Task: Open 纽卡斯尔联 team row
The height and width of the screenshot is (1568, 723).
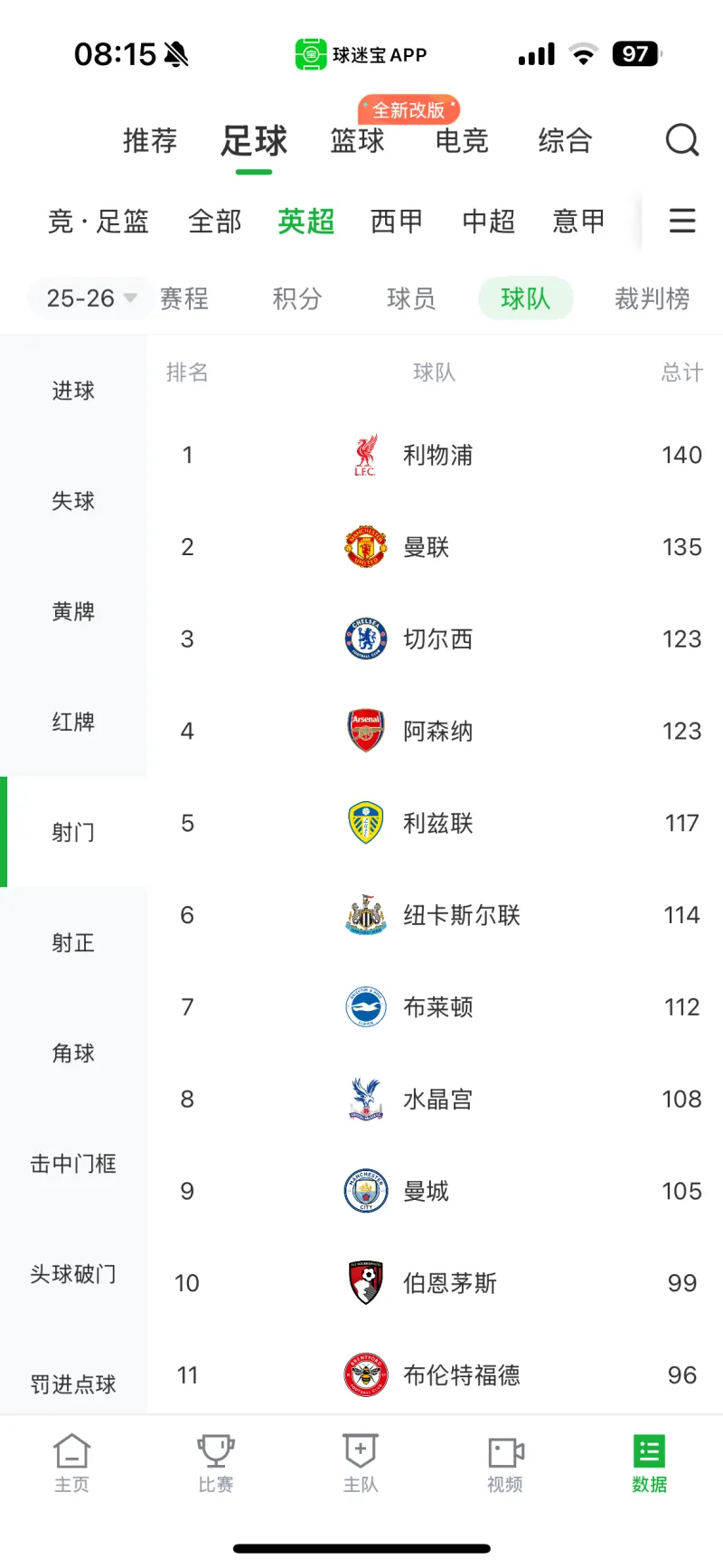Action: [461, 915]
